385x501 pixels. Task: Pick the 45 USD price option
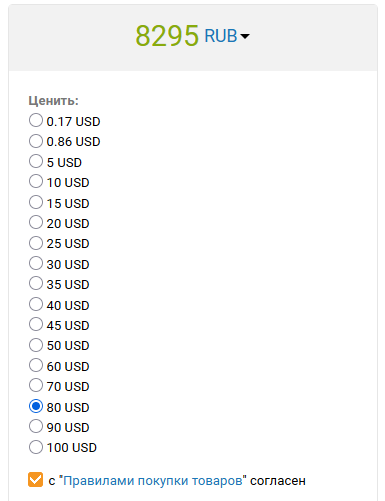click(x=36, y=324)
